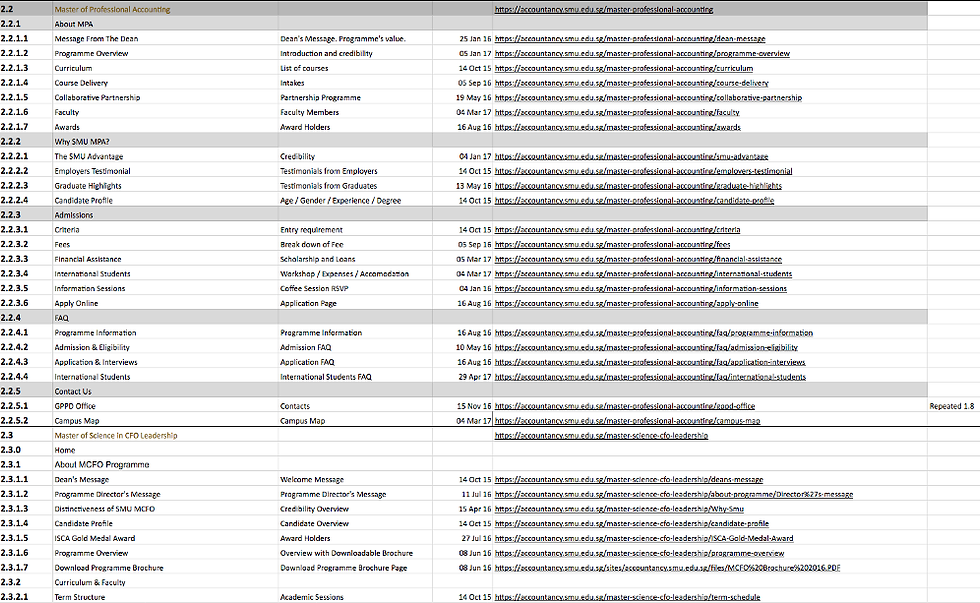Screen dimensions: 980x603
Task: Select the 'Age / Gender / Experience / Degree' cell
Action: click(x=355, y=201)
